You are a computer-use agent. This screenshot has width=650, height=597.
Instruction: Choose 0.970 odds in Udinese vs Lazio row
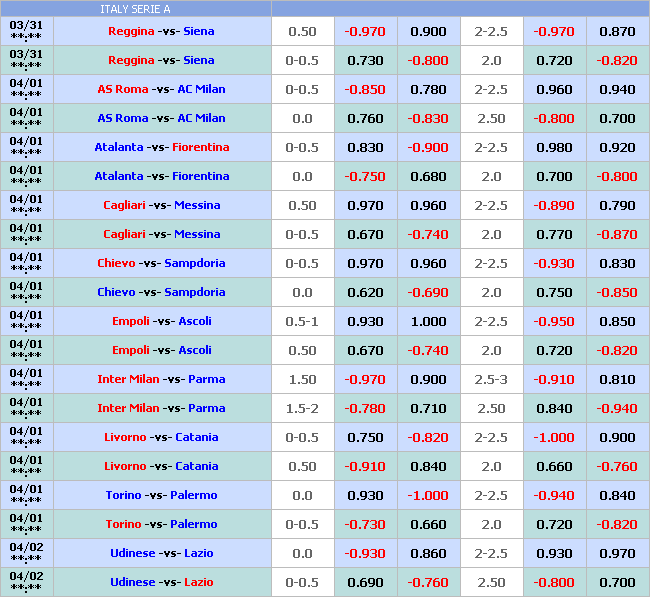click(x=617, y=553)
